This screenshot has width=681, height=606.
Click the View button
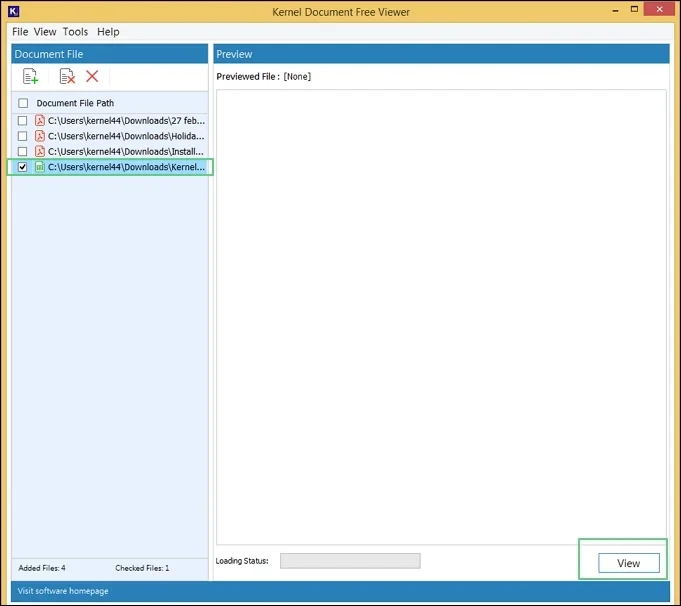point(628,563)
